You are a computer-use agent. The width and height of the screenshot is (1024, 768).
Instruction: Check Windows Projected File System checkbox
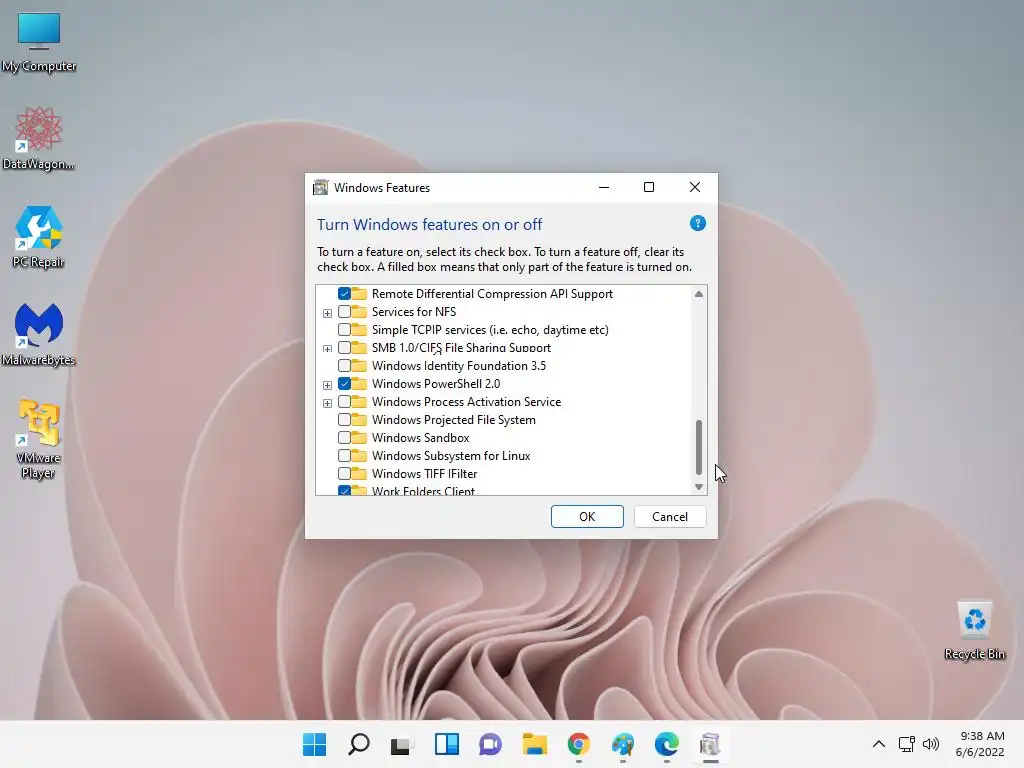tap(344, 419)
